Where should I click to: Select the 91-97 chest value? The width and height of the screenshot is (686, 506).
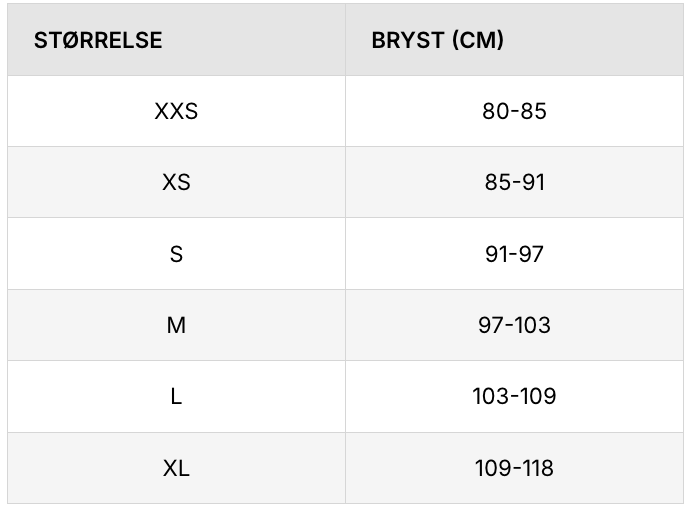pyautogui.click(x=514, y=254)
